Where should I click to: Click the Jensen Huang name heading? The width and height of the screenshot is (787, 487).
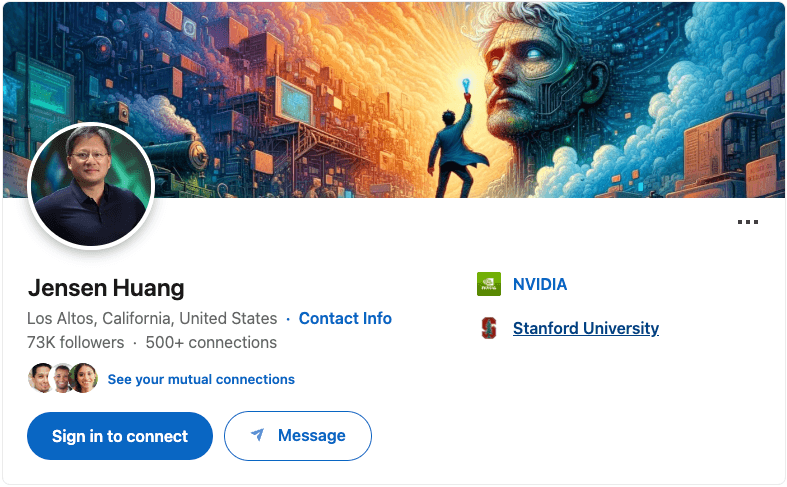(x=106, y=288)
